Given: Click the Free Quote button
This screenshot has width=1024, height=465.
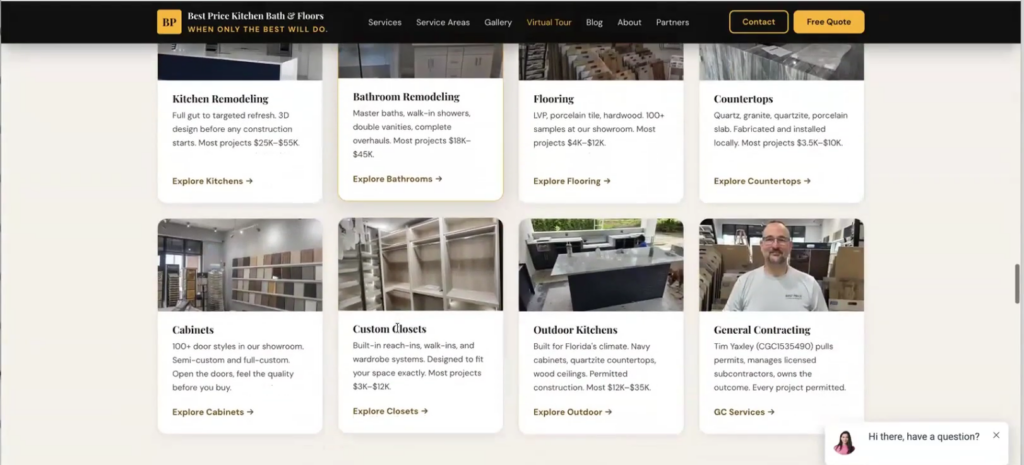Looking at the screenshot, I should tap(828, 22).
